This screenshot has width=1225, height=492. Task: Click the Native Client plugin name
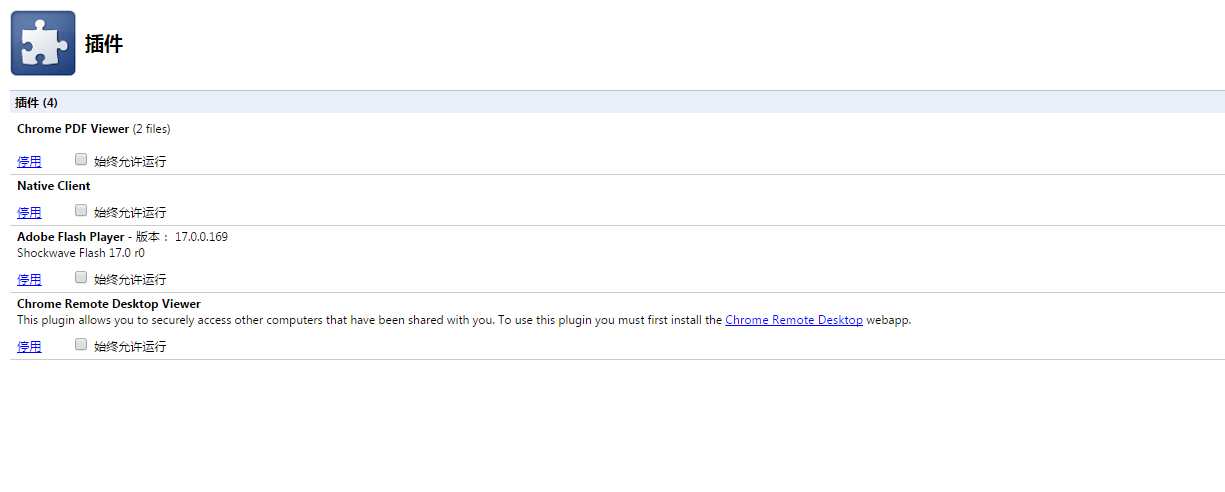pyautogui.click(x=54, y=186)
